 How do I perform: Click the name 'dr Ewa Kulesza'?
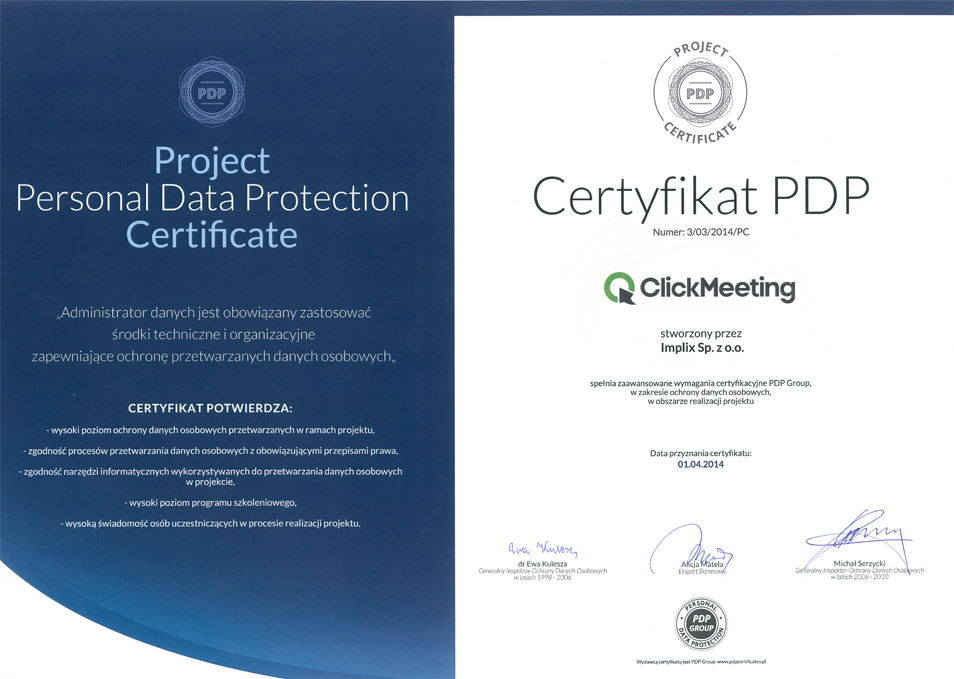543,564
